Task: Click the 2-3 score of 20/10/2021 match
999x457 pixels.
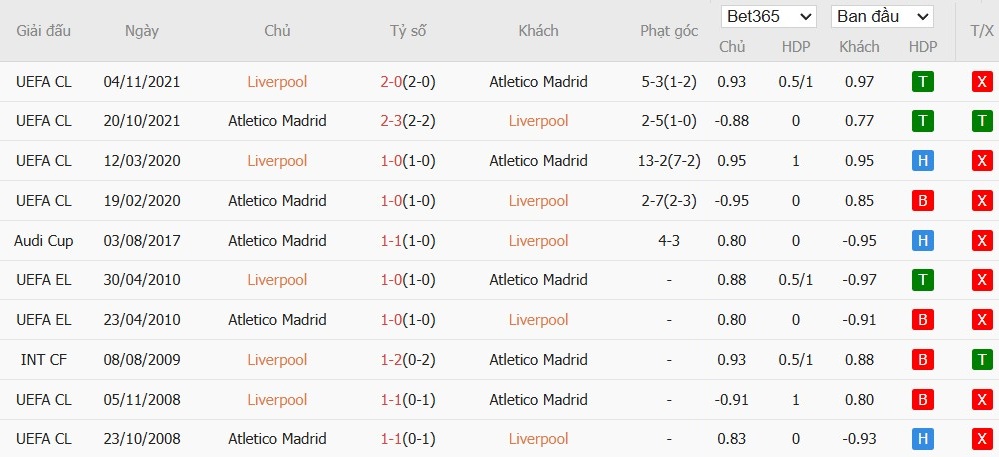Action: point(390,121)
